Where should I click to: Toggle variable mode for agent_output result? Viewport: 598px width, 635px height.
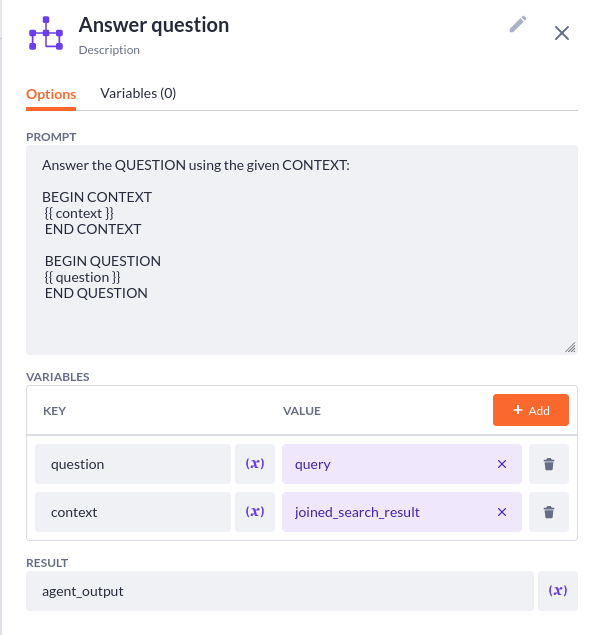[558, 591]
